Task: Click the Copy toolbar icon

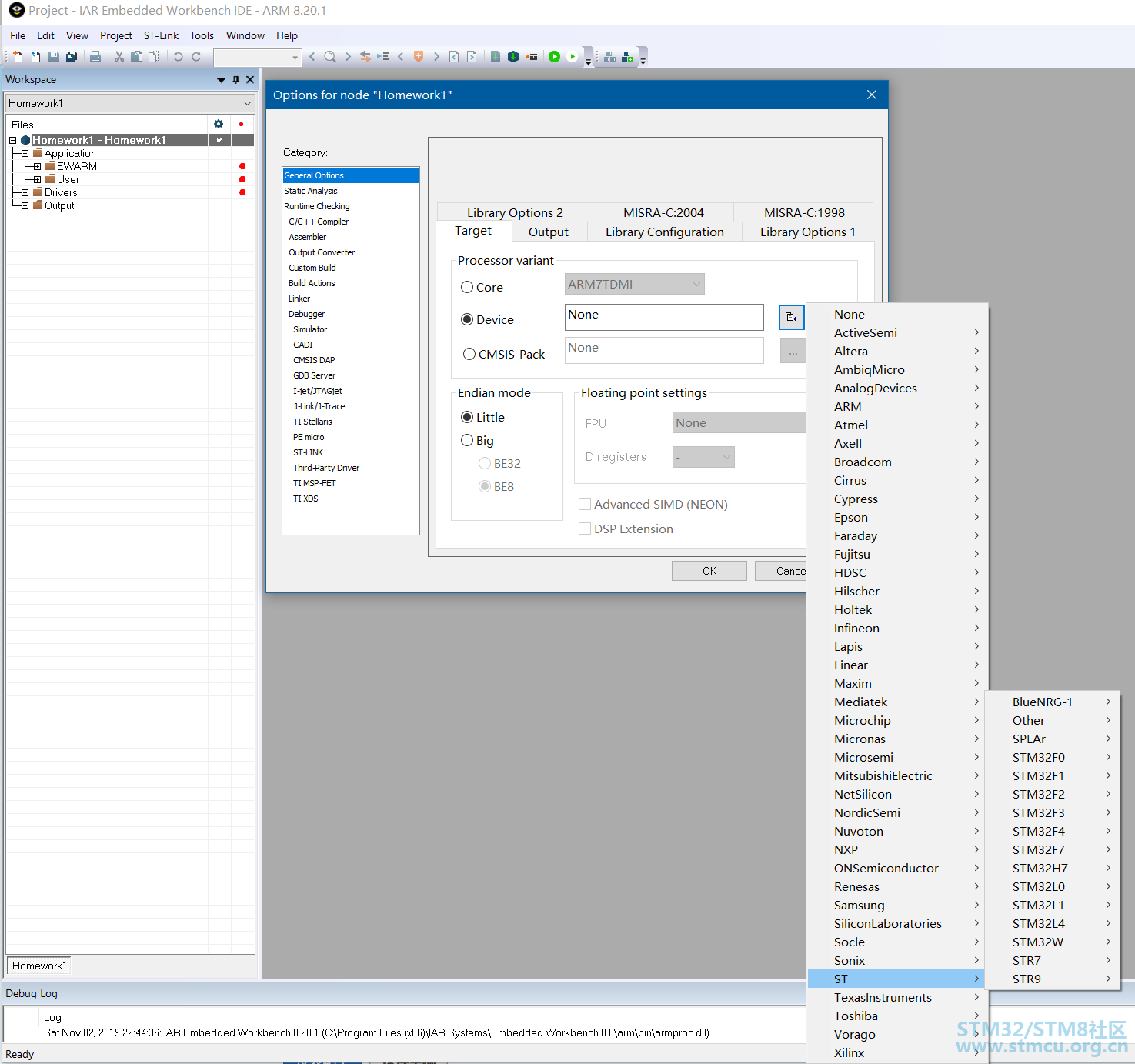Action: point(136,57)
